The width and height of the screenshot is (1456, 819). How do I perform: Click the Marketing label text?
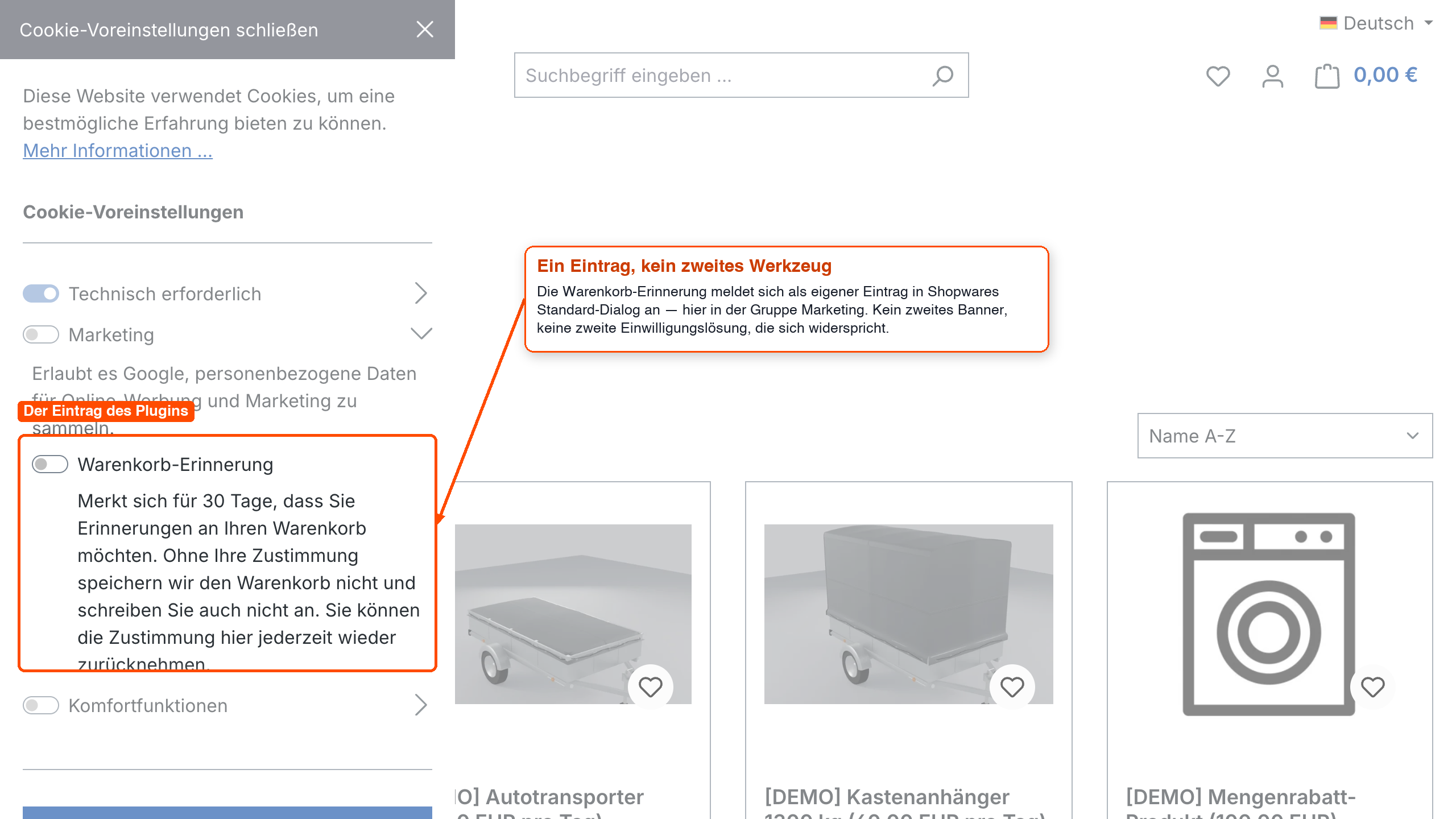coord(111,335)
